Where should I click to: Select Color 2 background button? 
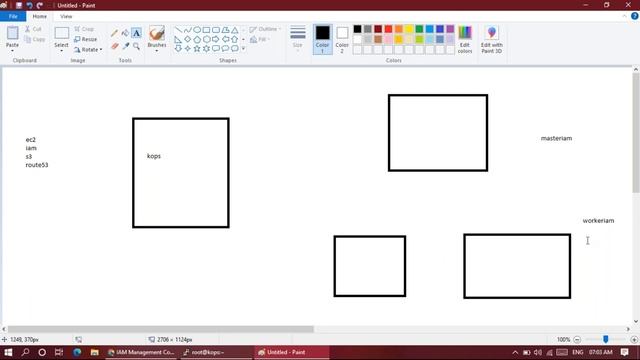[x=342, y=39]
